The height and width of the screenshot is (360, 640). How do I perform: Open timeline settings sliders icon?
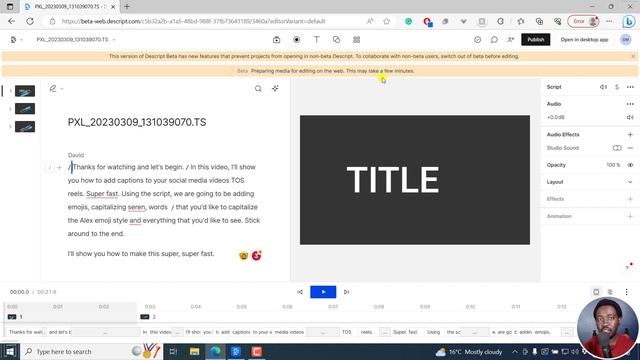(x=610, y=292)
